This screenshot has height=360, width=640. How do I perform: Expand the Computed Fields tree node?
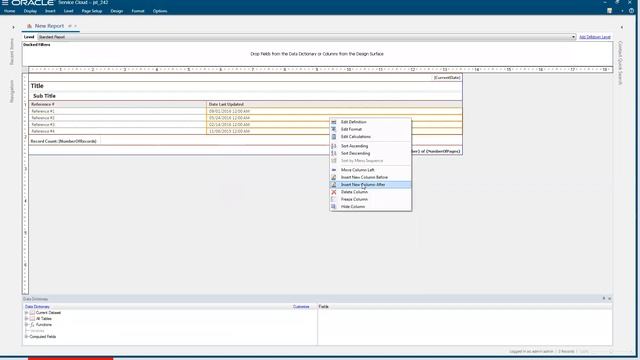point(27,337)
